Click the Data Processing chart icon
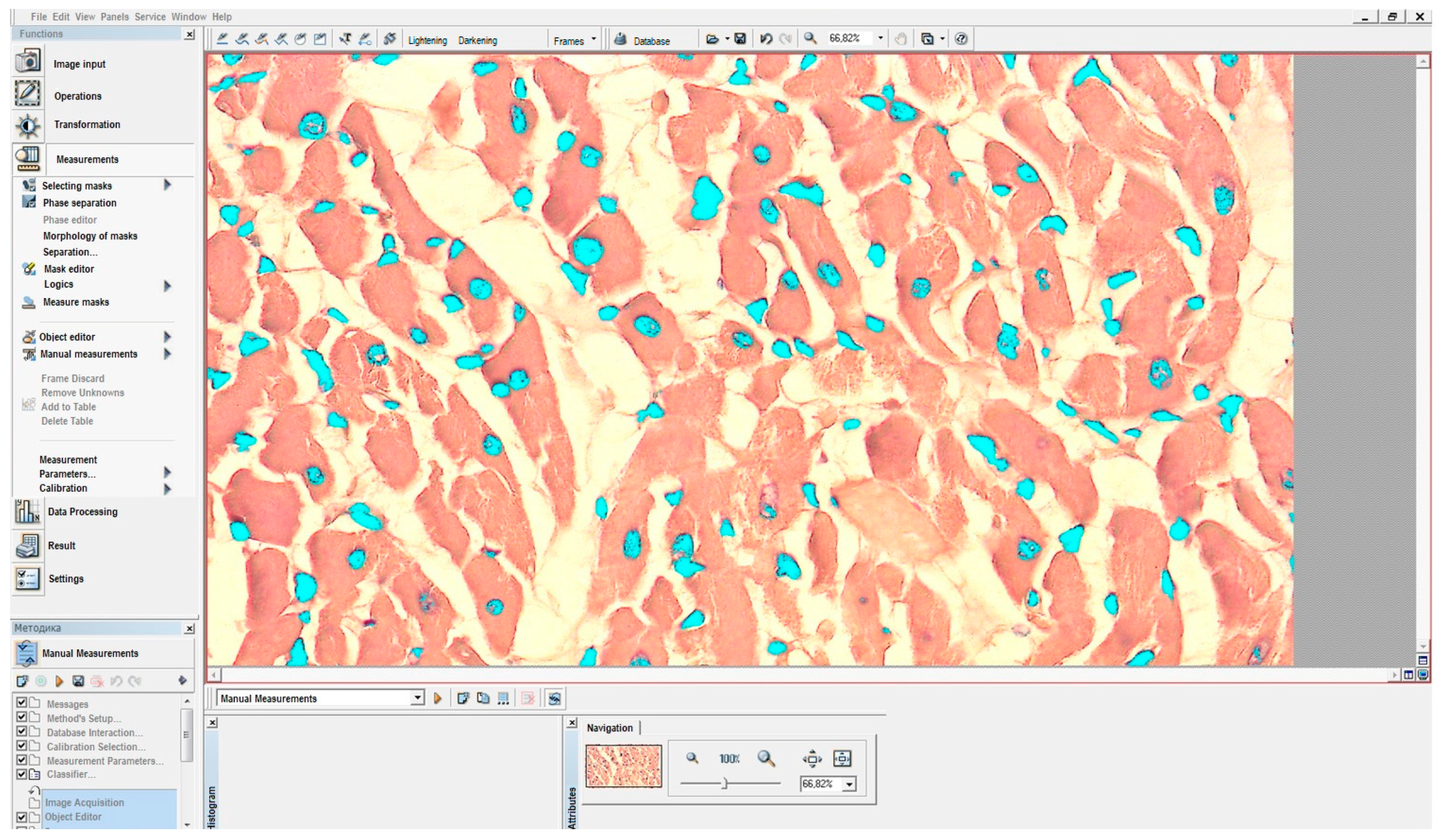 point(27,512)
